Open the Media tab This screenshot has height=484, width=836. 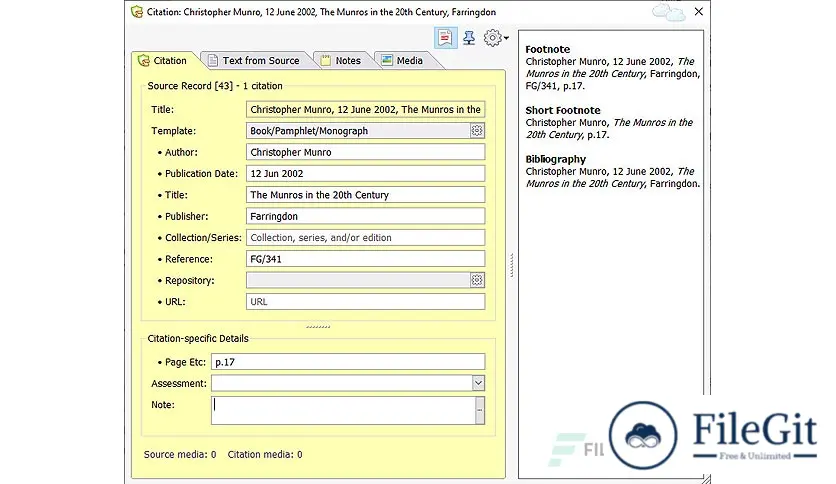click(403, 61)
